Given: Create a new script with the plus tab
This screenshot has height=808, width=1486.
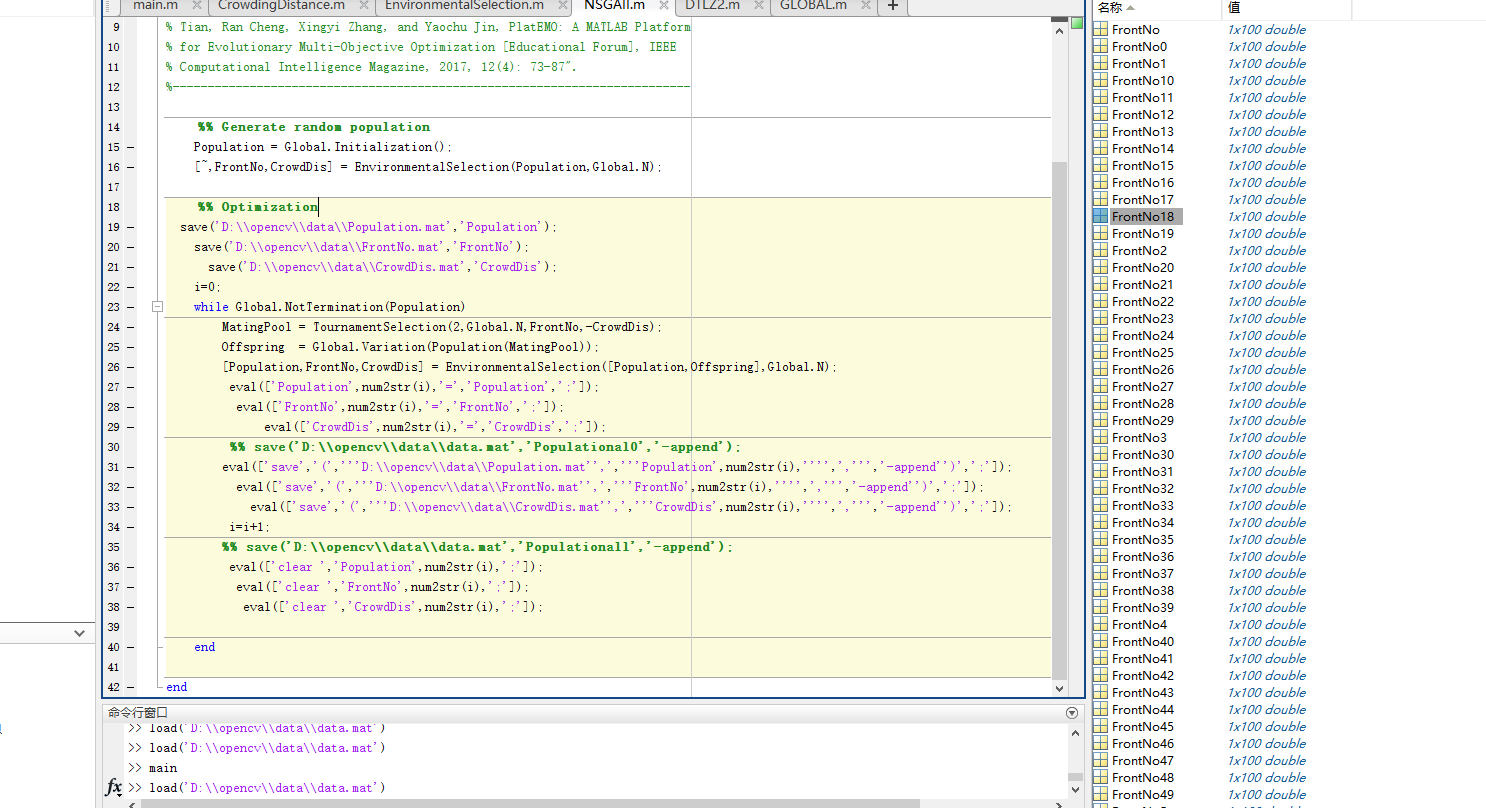Looking at the screenshot, I should coord(892,7).
